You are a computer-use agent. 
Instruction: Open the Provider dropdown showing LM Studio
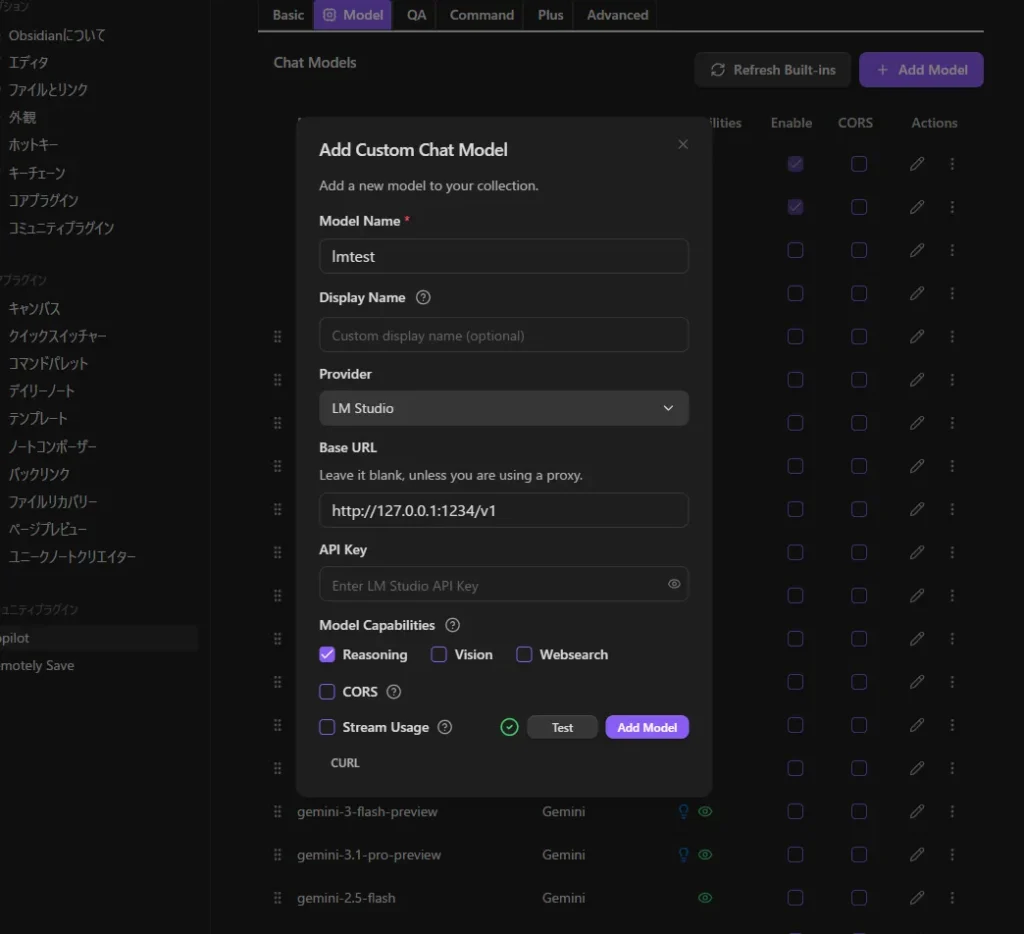tap(503, 408)
